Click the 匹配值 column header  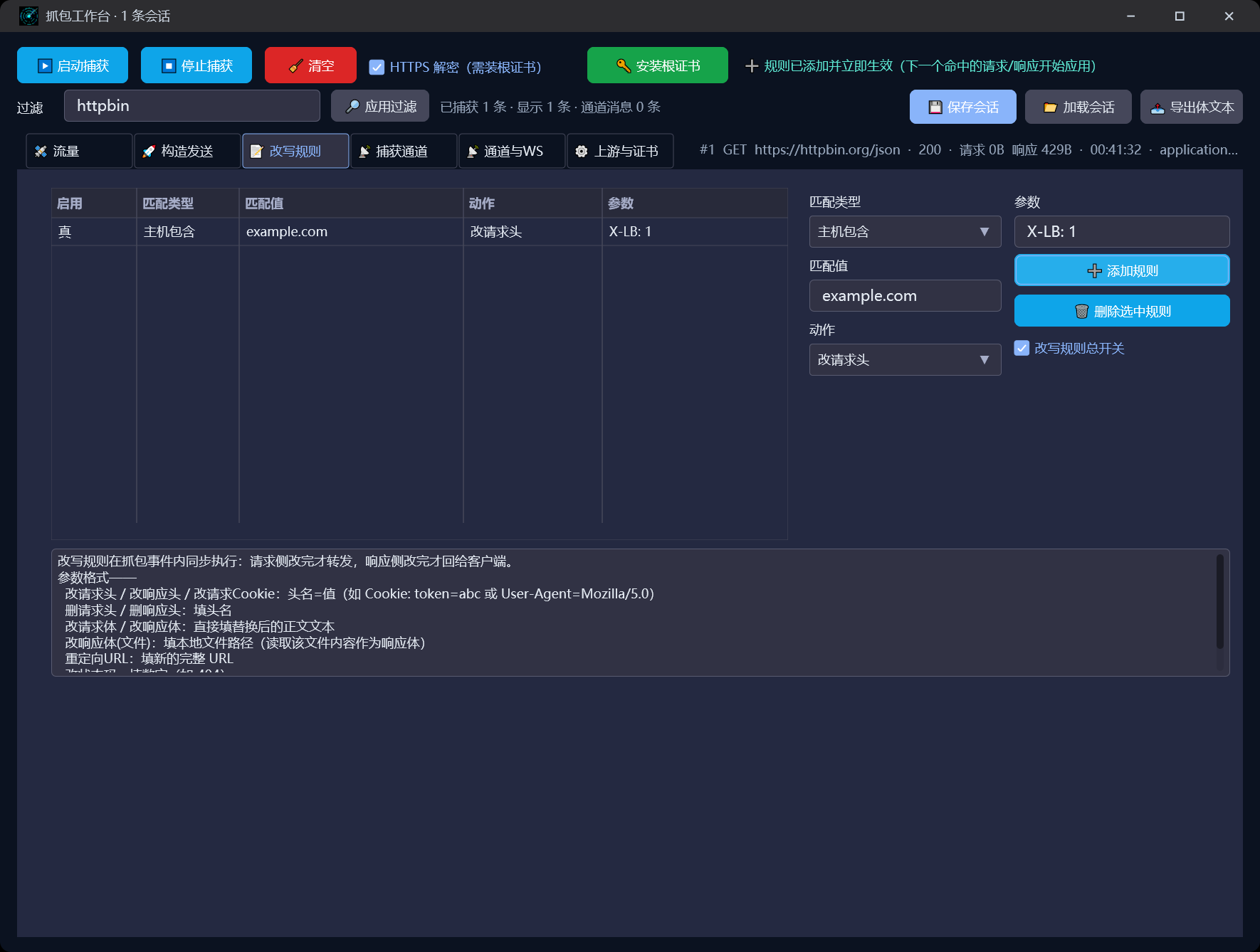point(351,203)
